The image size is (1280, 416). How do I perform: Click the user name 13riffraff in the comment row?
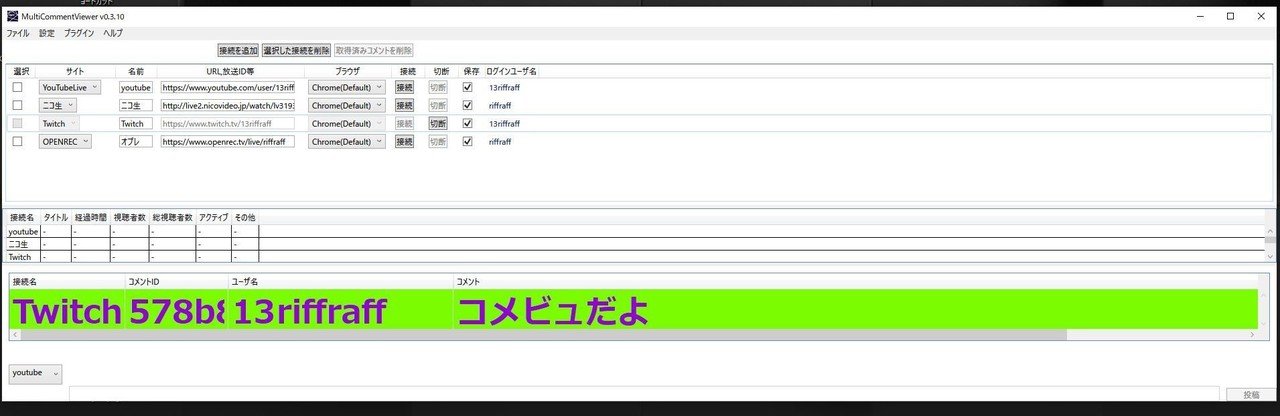click(309, 312)
